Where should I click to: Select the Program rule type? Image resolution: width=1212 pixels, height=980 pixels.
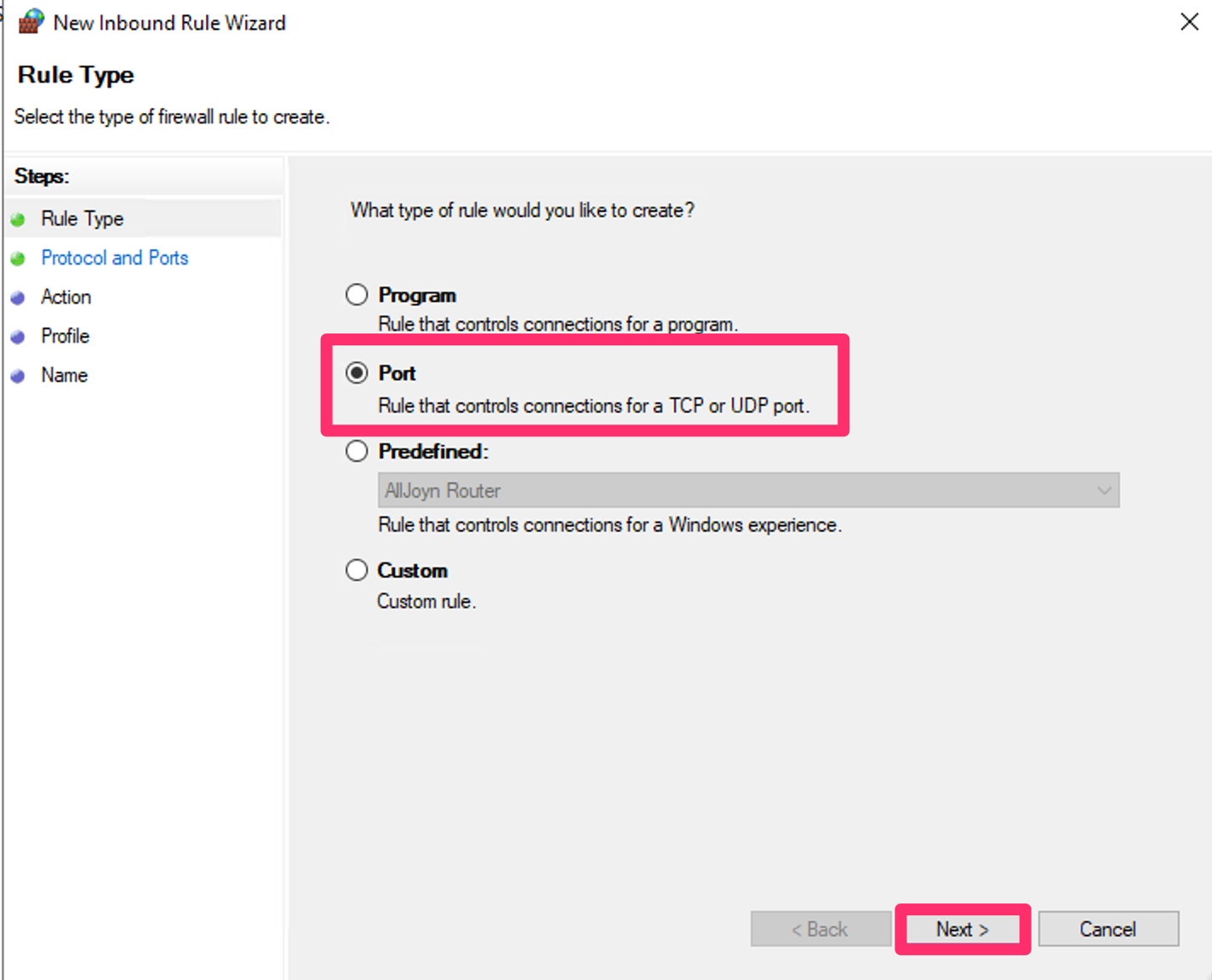[357, 293]
